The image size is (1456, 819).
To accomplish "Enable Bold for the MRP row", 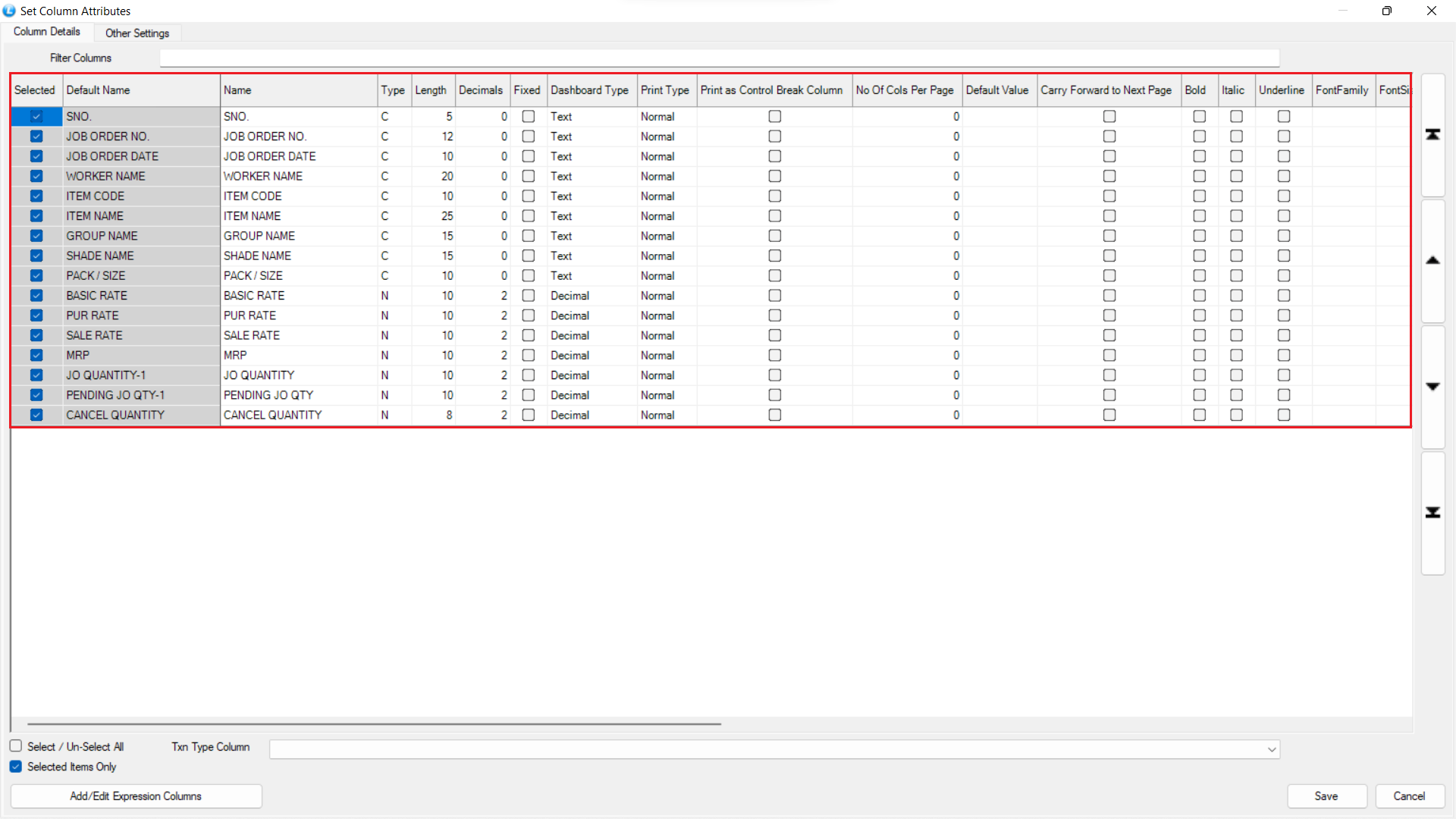I will tap(1199, 355).
